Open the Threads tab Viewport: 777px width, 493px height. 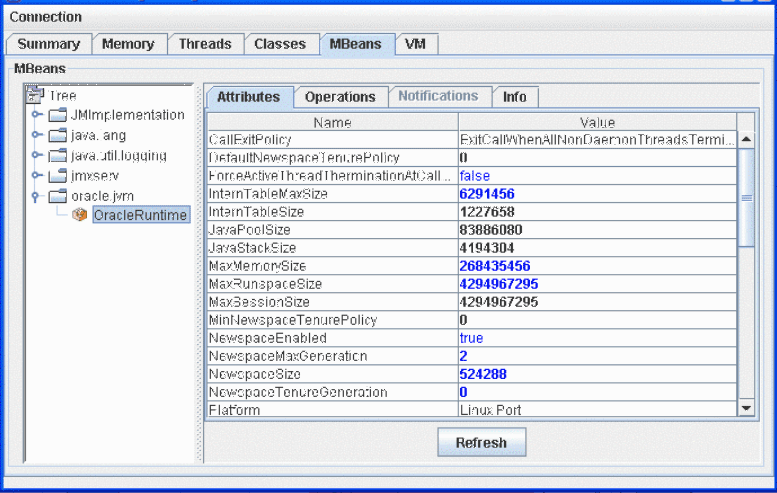pos(205,44)
